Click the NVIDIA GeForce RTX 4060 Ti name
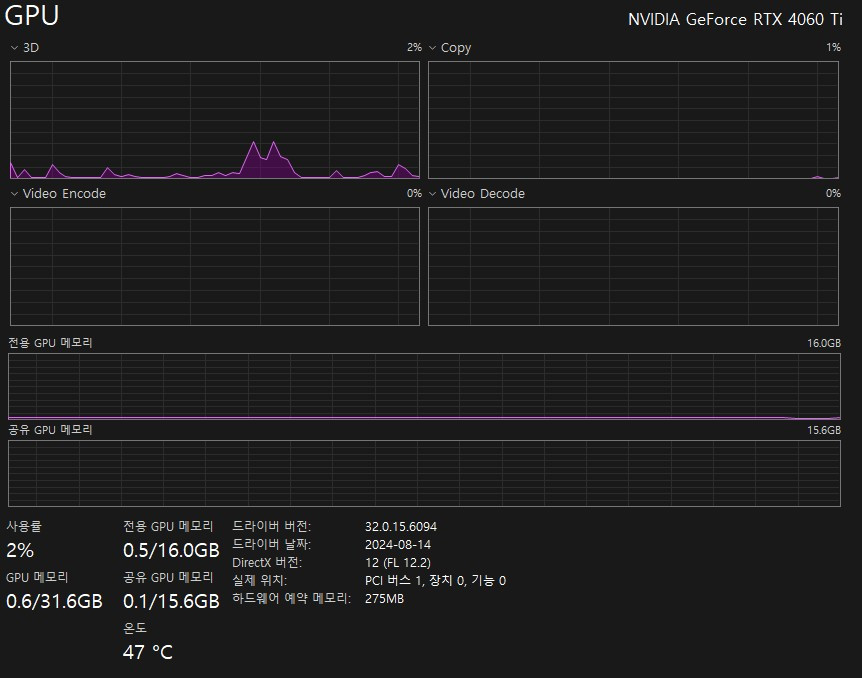 738,18
